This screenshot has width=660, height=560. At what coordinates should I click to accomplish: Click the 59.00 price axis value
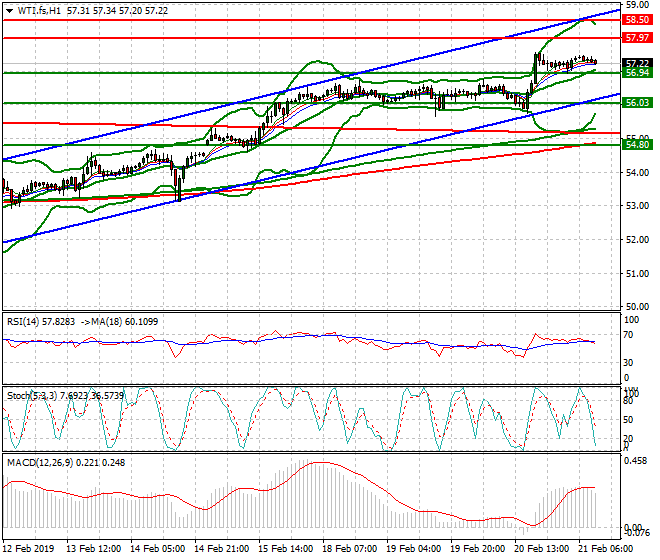(637, 5)
